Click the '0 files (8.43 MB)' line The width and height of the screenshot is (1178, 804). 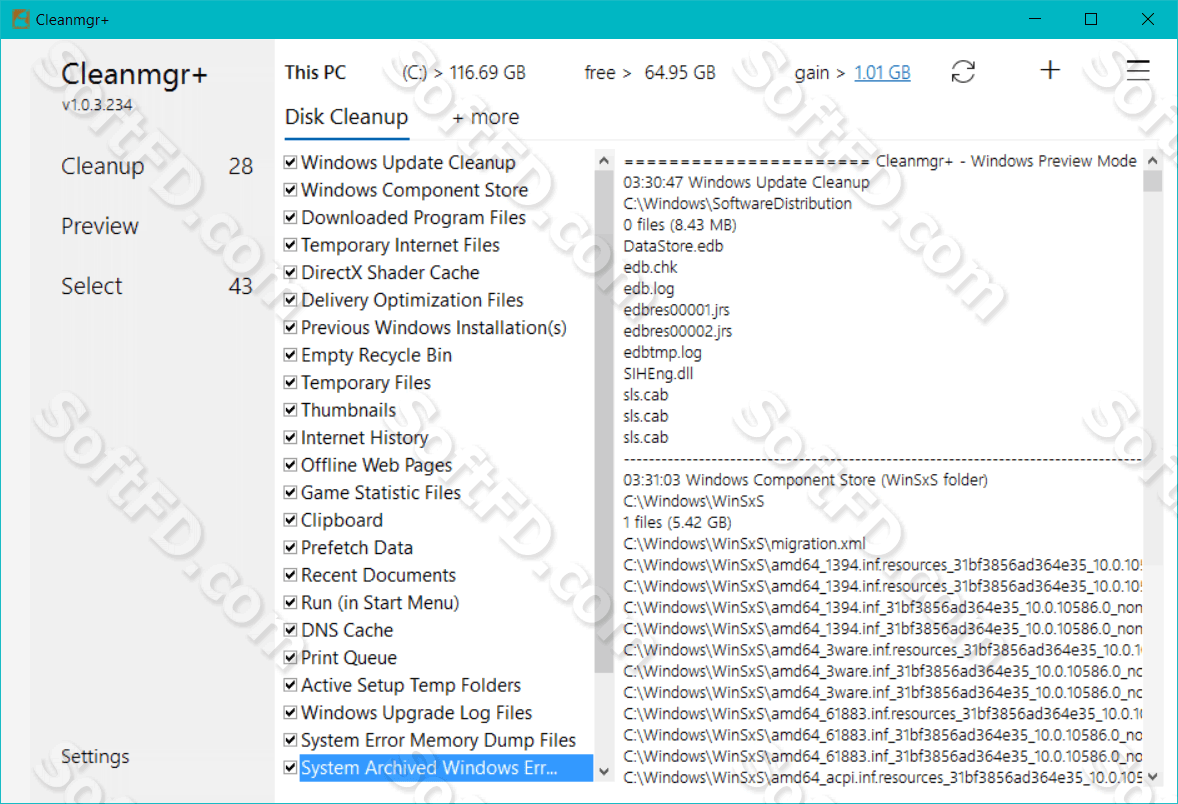pyautogui.click(x=680, y=225)
